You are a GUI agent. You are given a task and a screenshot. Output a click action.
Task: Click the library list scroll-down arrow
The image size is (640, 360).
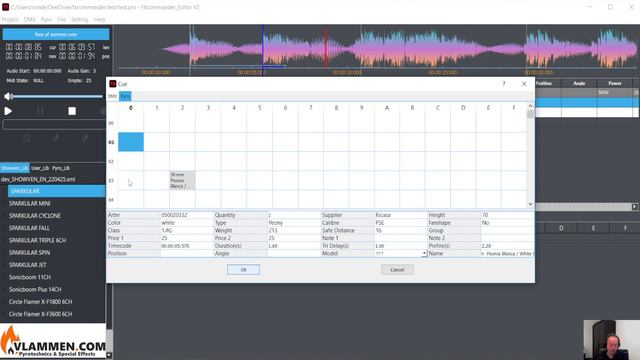point(109,356)
